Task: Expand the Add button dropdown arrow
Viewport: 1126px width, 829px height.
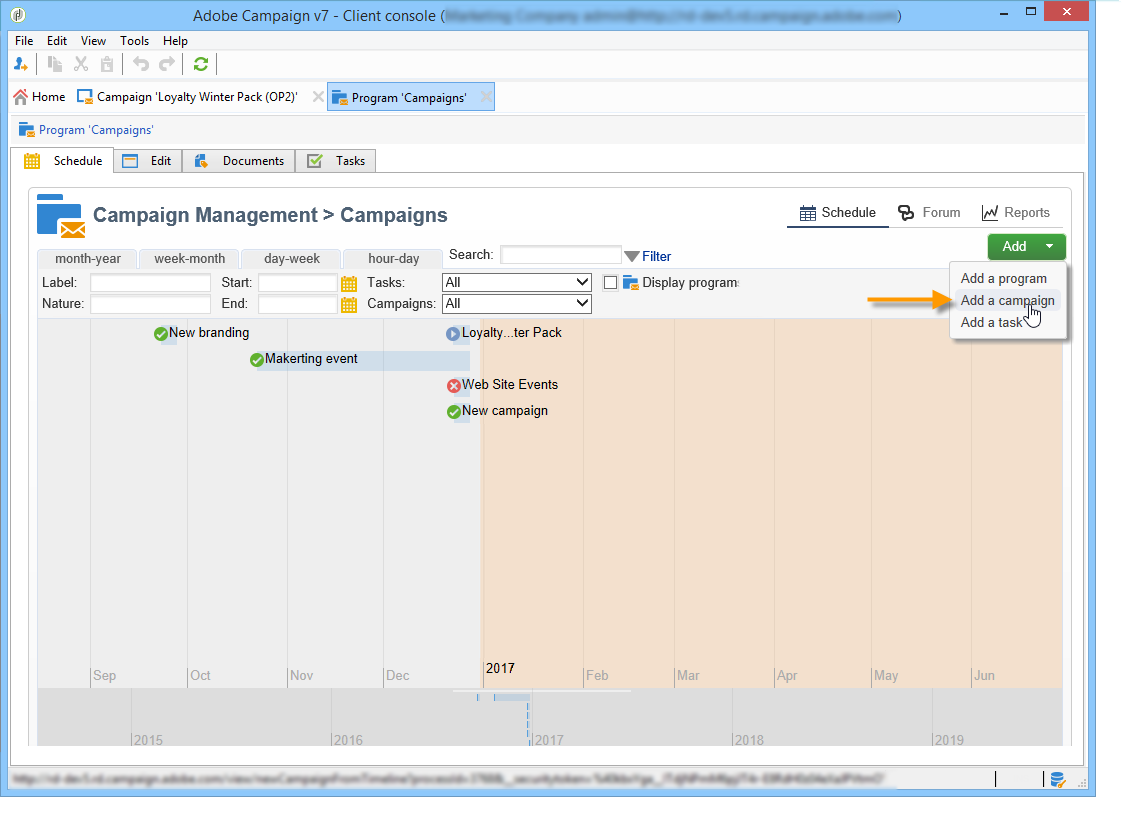Action: (x=1049, y=246)
